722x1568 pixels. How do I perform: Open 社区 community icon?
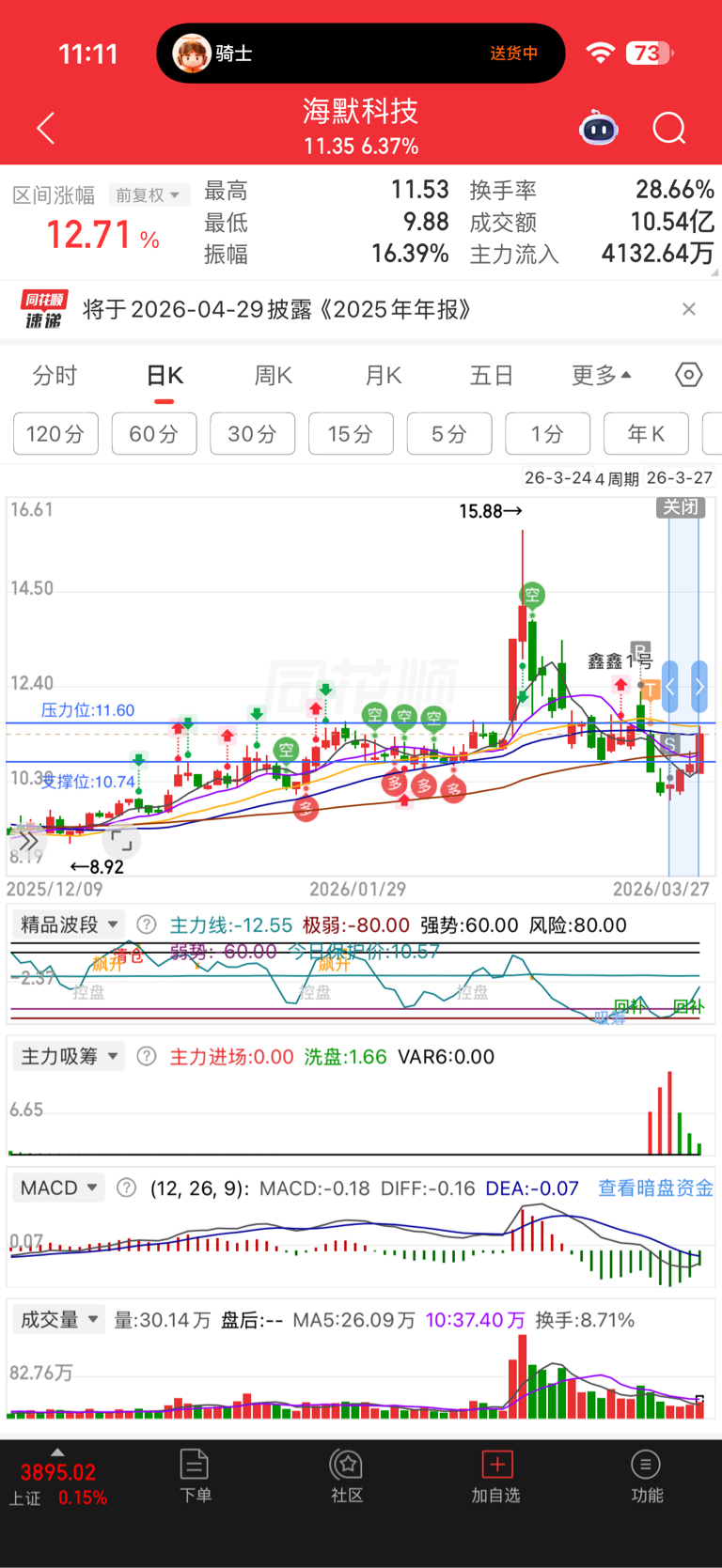346,1476
